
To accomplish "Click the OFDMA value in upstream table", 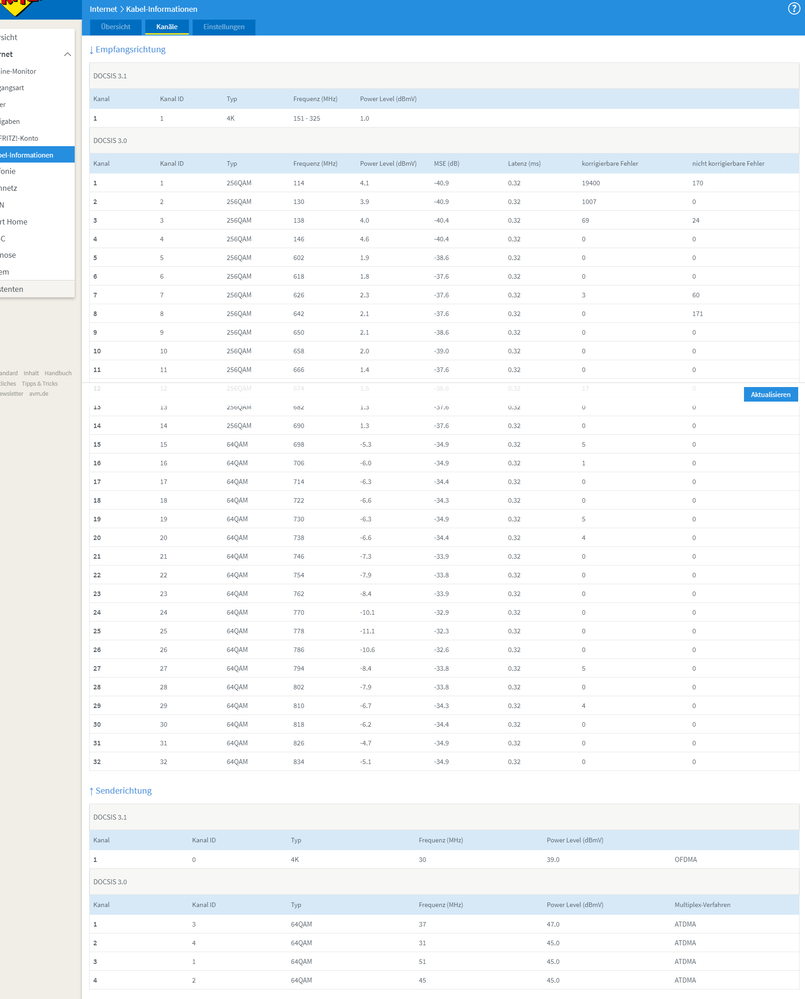I will pos(686,859).
